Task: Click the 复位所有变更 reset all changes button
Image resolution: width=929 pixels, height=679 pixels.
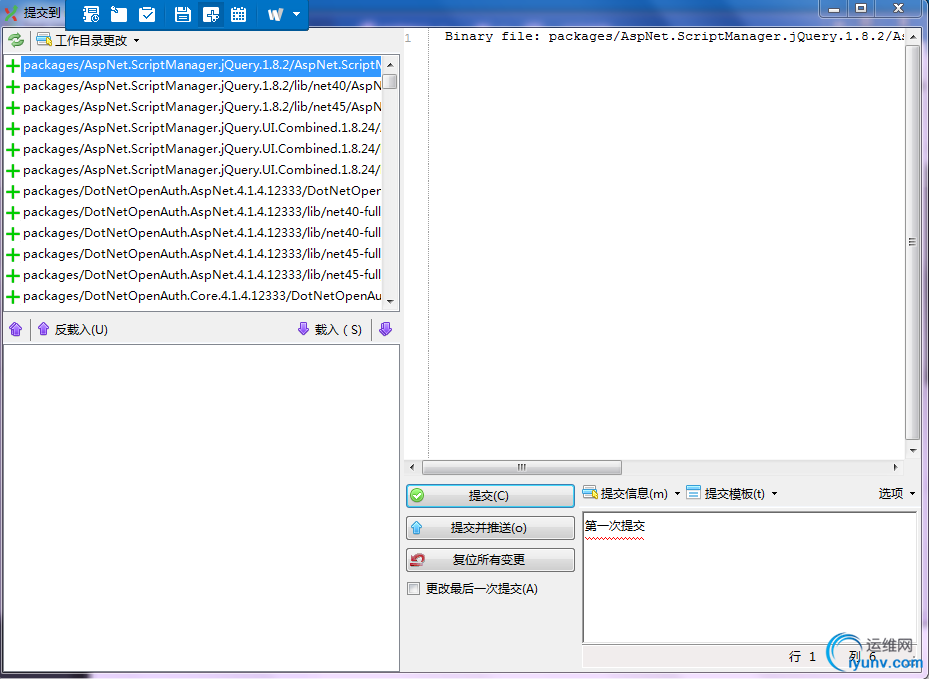Action: point(490,559)
